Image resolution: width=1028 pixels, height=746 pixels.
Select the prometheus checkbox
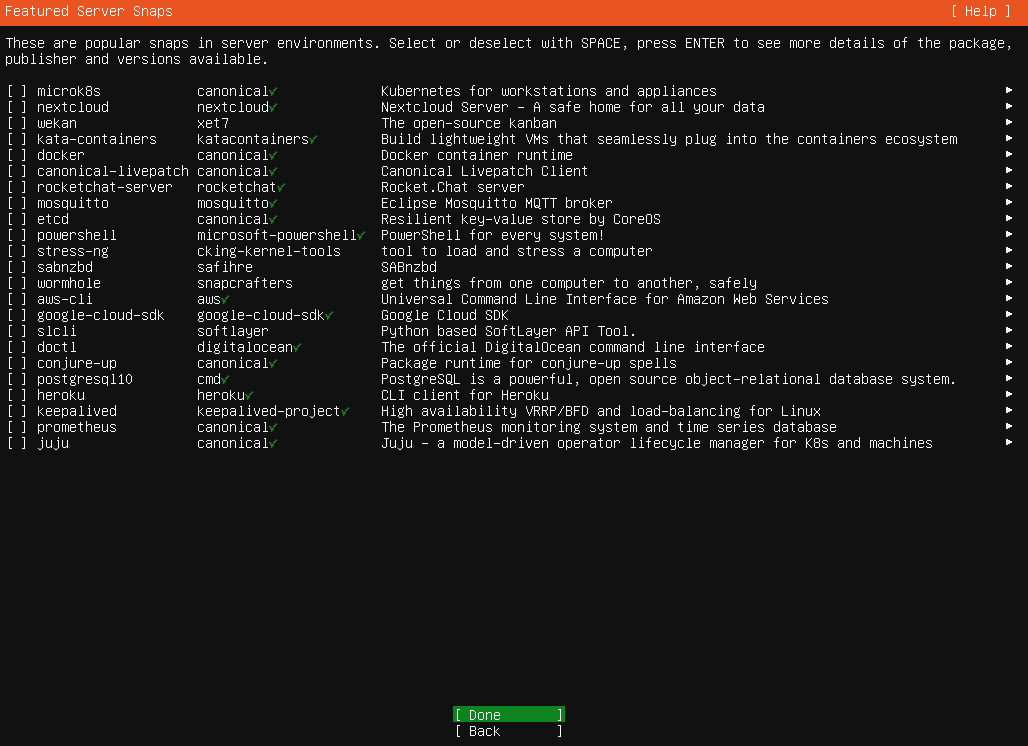pos(17,427)
